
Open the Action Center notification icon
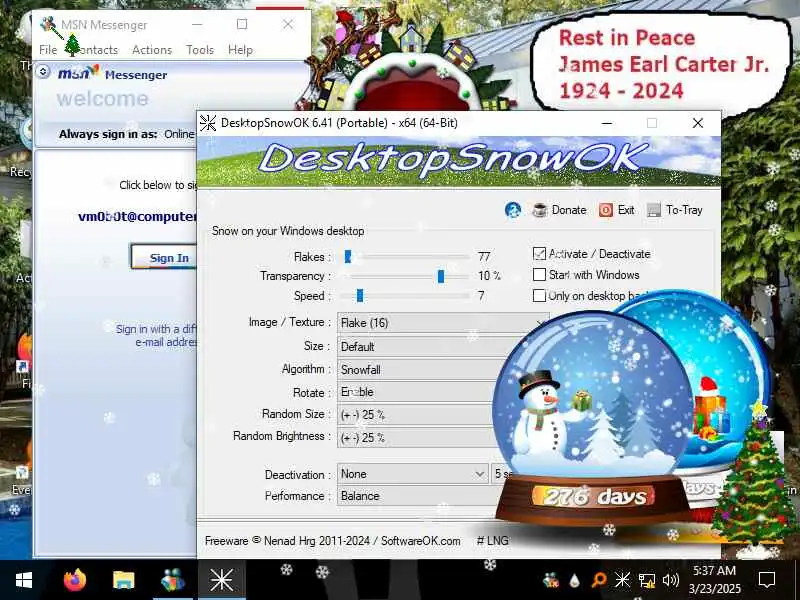(767, 580)
